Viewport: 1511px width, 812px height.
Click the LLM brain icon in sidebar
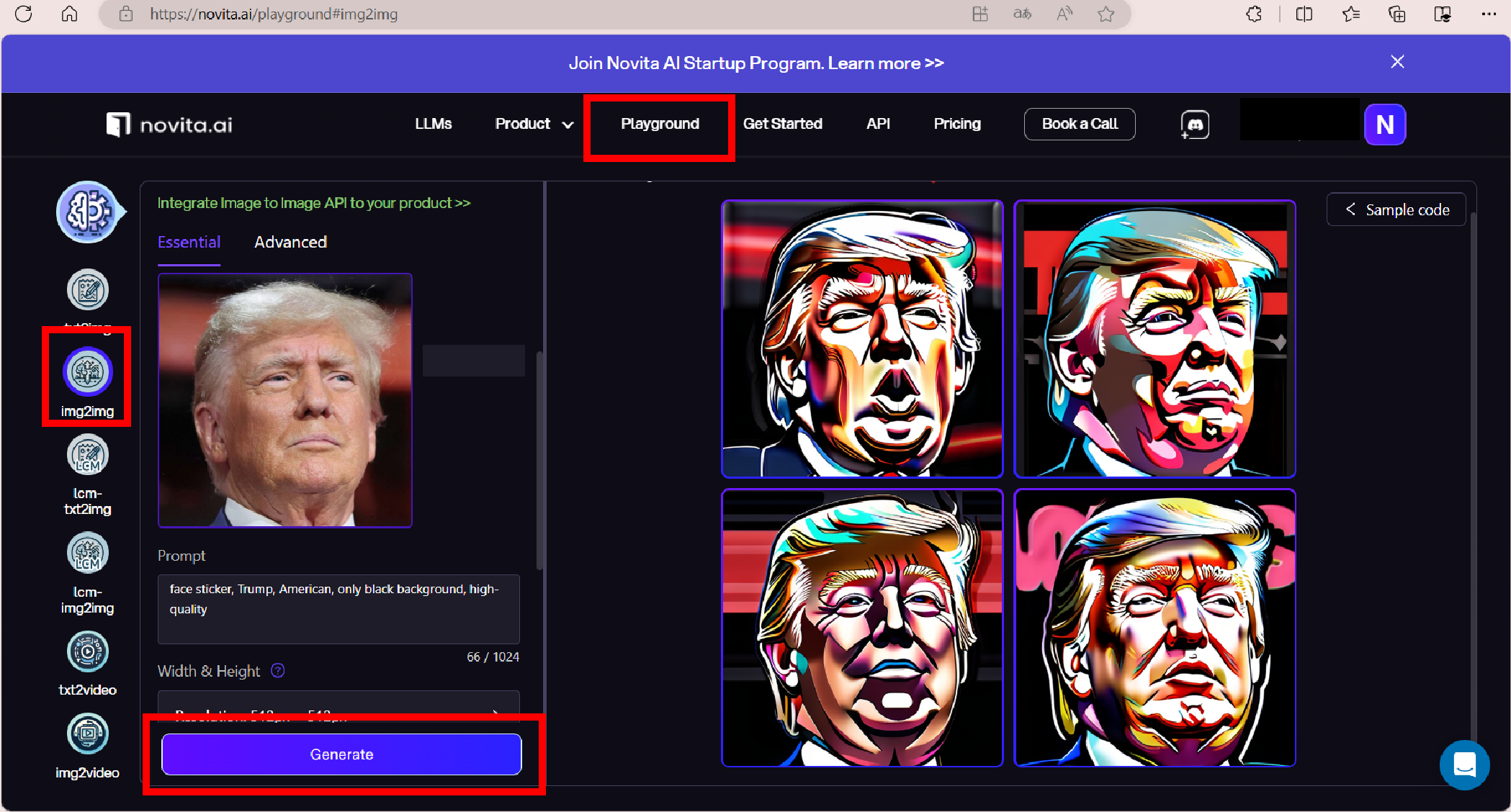point(88,212)
